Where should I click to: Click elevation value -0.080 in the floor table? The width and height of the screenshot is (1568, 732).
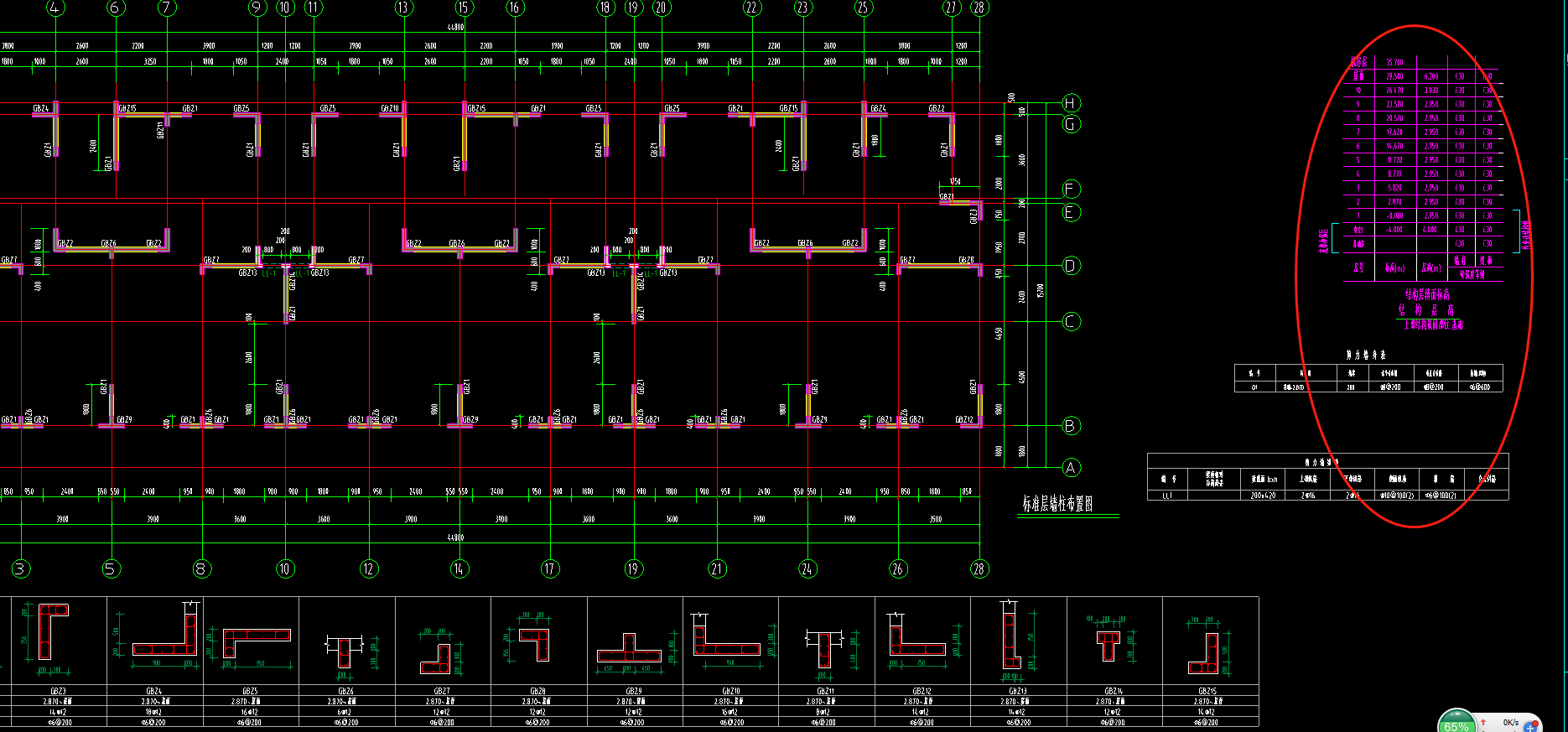tap(1394, 215)
